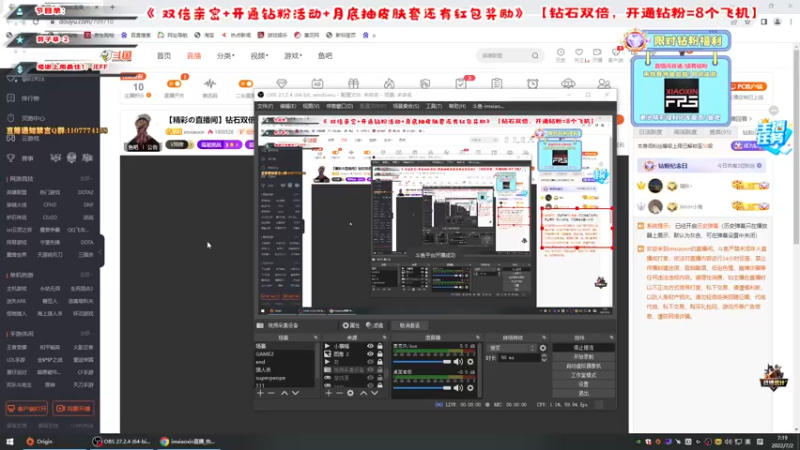This screenshot has height=450, width=800.
Task: Click the 滤镜 filters icon in OBS source toolbar
Action: [374, 326]
